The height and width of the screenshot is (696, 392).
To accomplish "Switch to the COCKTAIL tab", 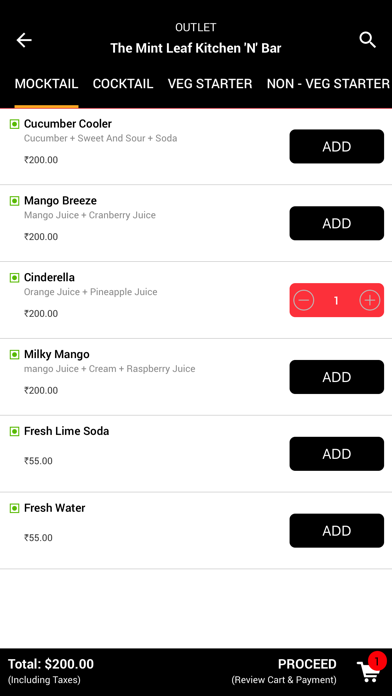I will [x=123, y=84].
